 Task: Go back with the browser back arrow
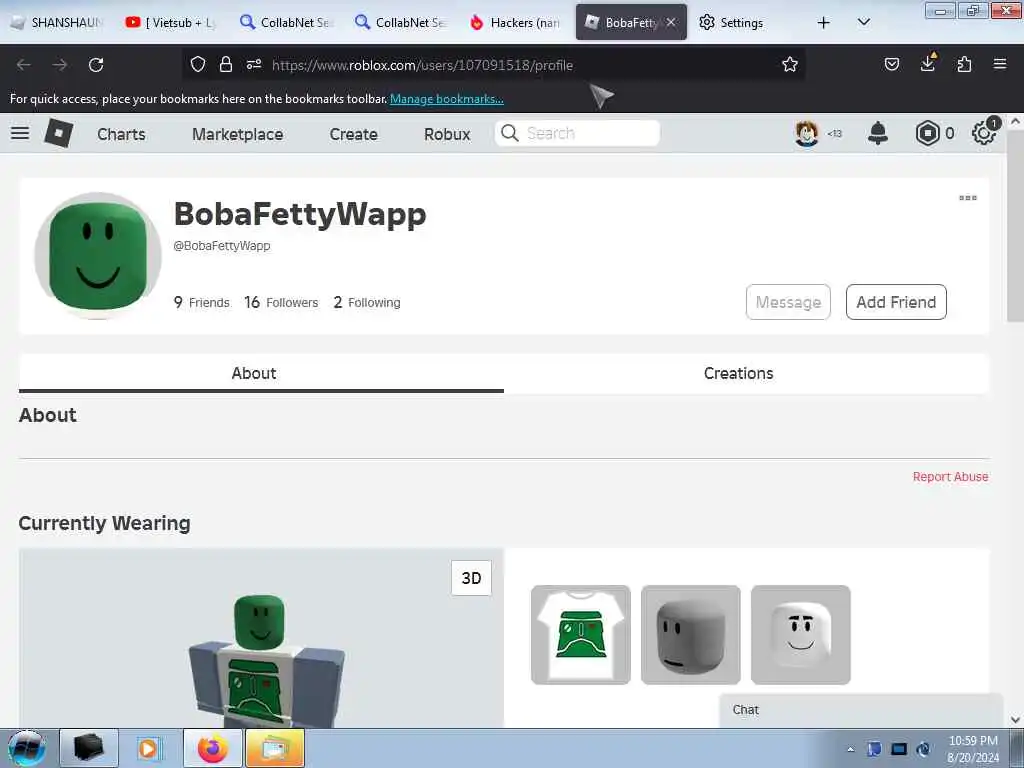24,65
